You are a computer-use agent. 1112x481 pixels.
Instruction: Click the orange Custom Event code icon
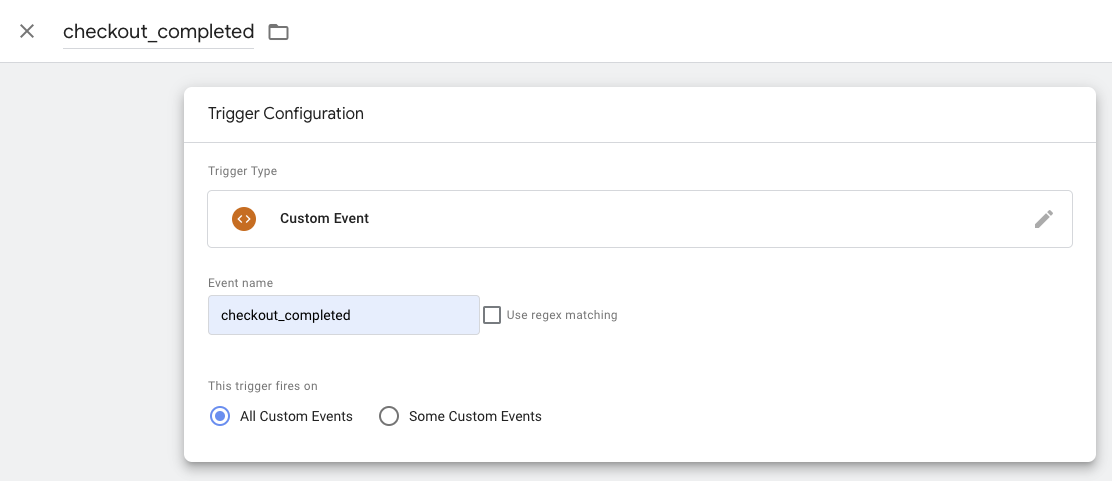pos(243,219)
